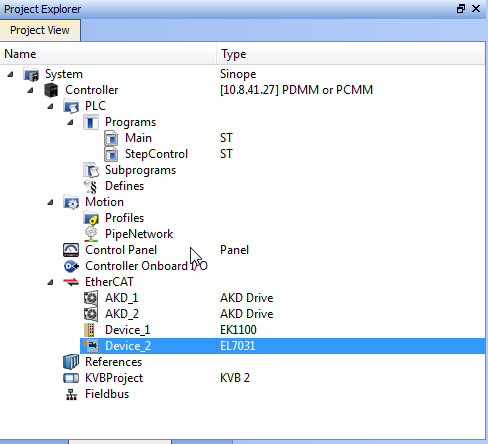This screenshot has width=488, height=444.
Task: Click the 'Panel' type cell
Action: click(234, 250)
